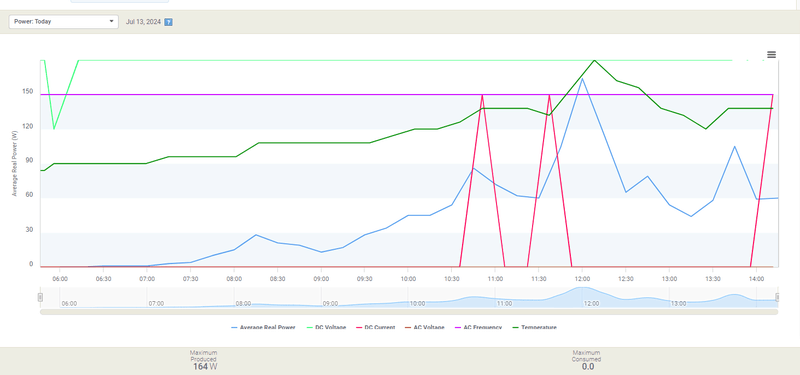Click the right handle of the range navigator
Image resolution: width=800 pixels, height=375 pixels.
click(x=778, y=297)
